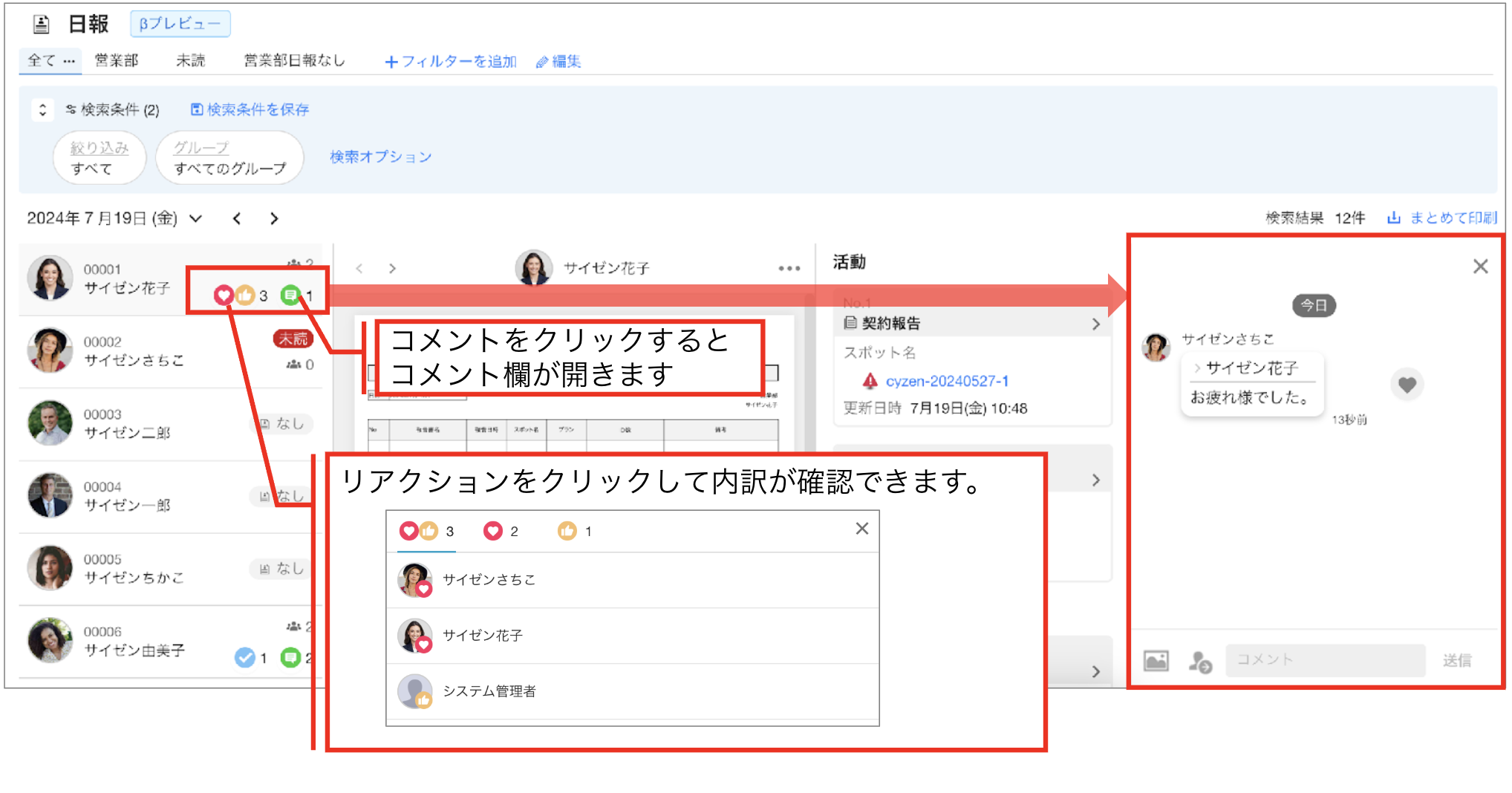The height and width of the screenshot is (793, 1512).
Task: Select report row 00001 サイゼン花子
Action: 171,279
